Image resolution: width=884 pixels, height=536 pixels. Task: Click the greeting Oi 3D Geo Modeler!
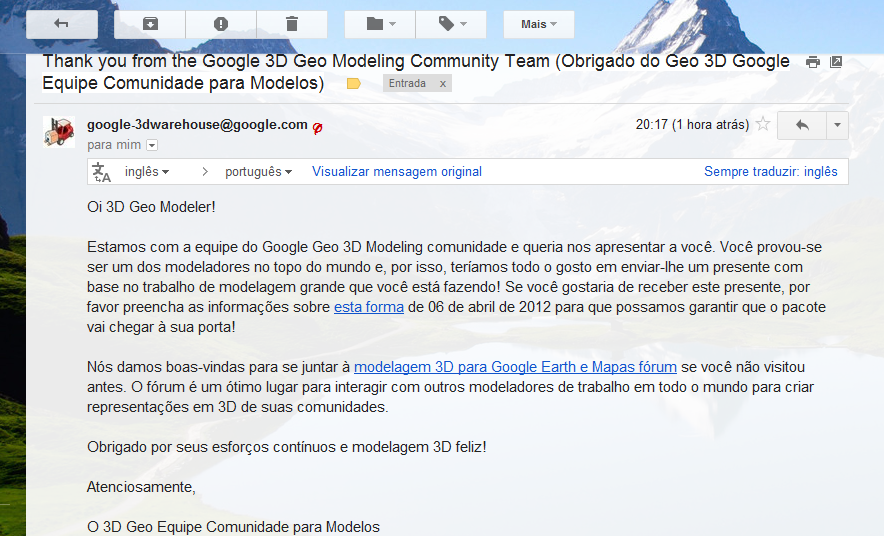tap(151, 207)
